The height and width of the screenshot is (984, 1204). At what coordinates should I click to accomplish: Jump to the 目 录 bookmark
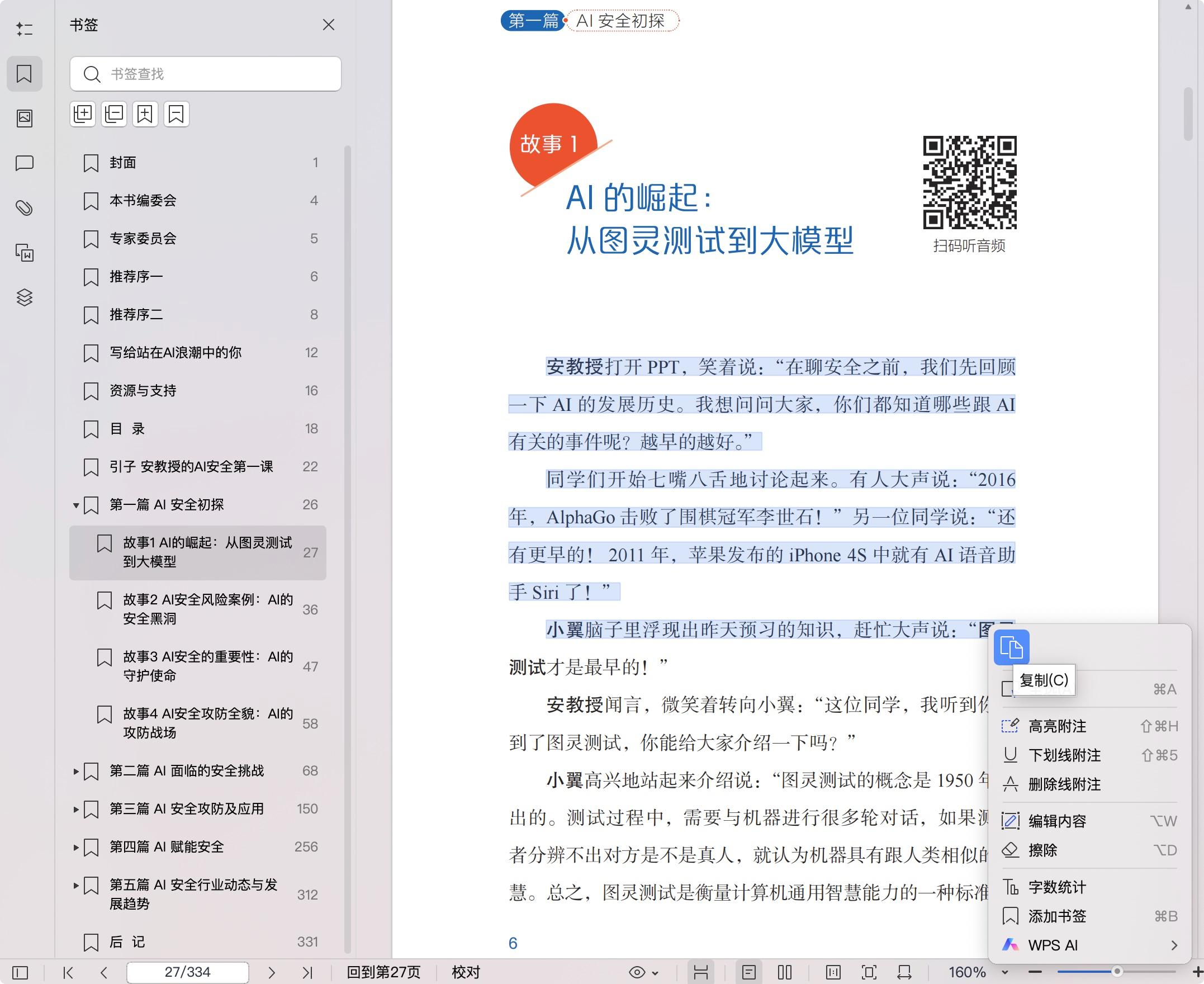pyautogui.click(x=198, y=428)
